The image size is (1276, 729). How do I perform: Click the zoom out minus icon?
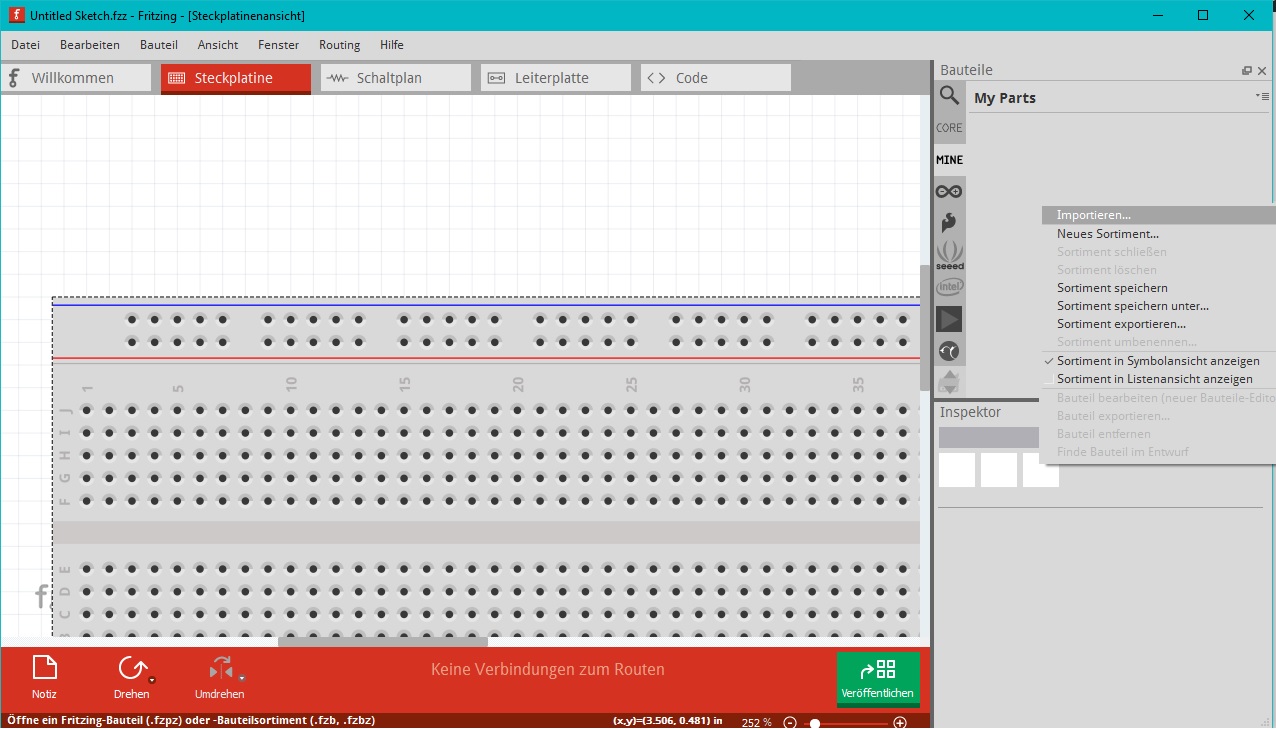click(790, 723)
